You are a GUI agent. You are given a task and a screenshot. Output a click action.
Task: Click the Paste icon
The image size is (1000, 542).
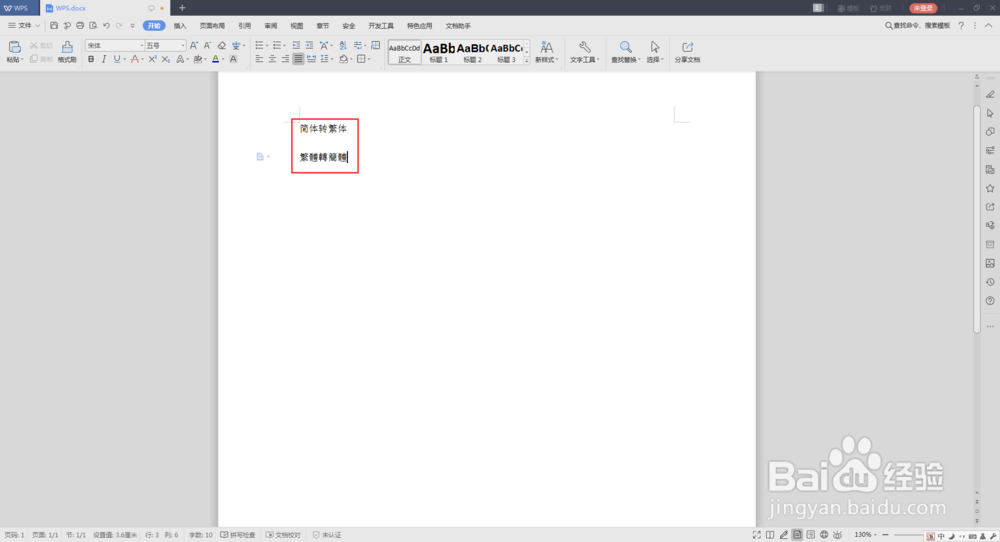14,47
